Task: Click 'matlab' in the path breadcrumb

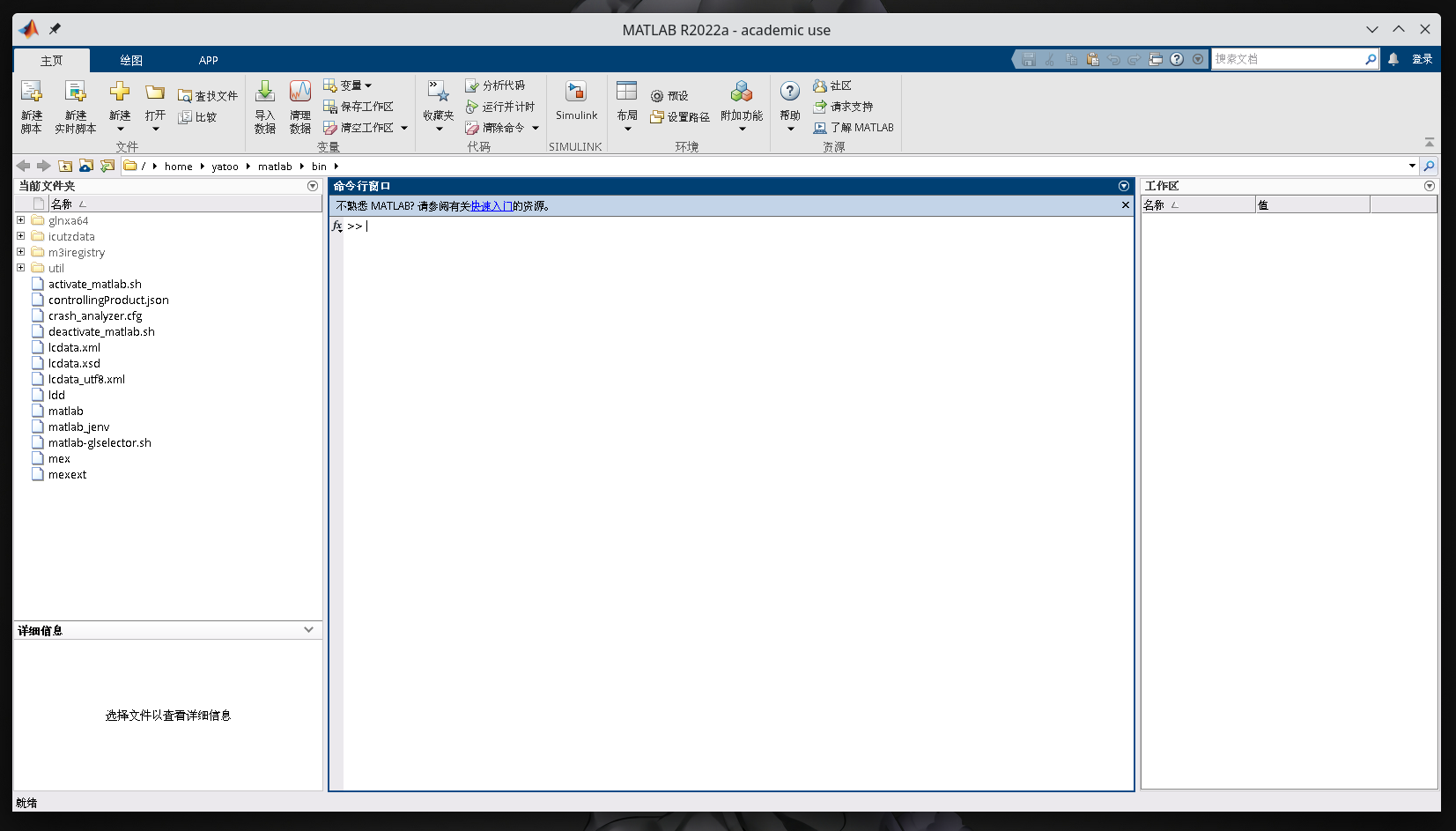Action: (x=275, y=167)
